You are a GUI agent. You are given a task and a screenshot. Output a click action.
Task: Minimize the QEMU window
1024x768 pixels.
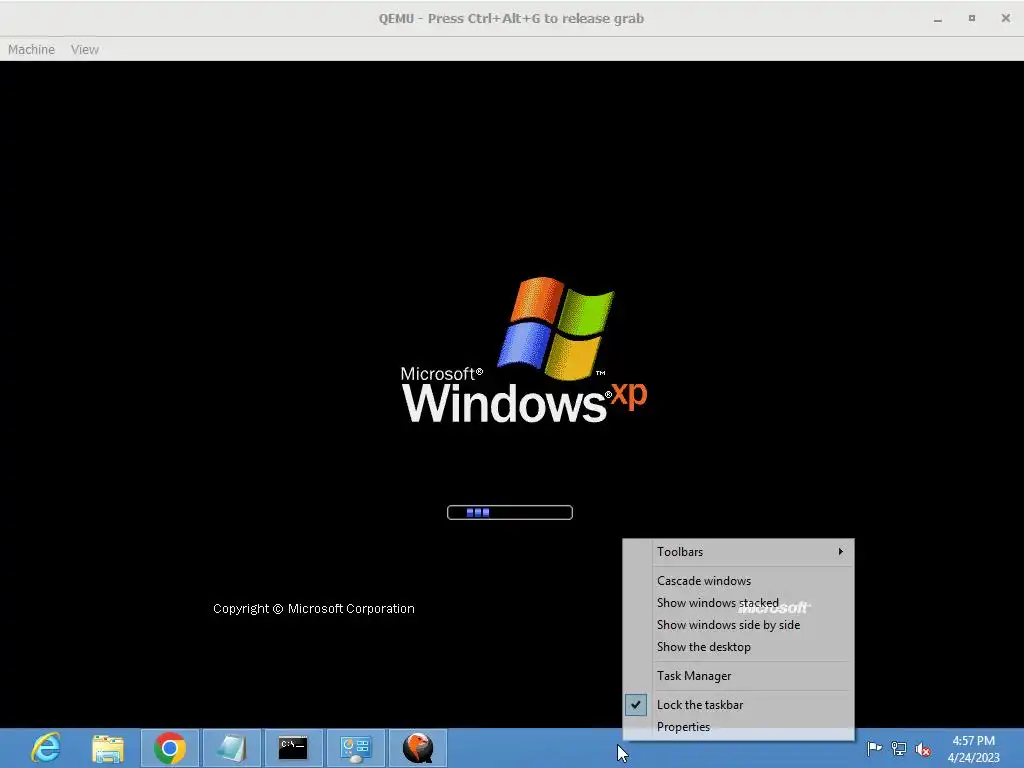coord(938,19)
